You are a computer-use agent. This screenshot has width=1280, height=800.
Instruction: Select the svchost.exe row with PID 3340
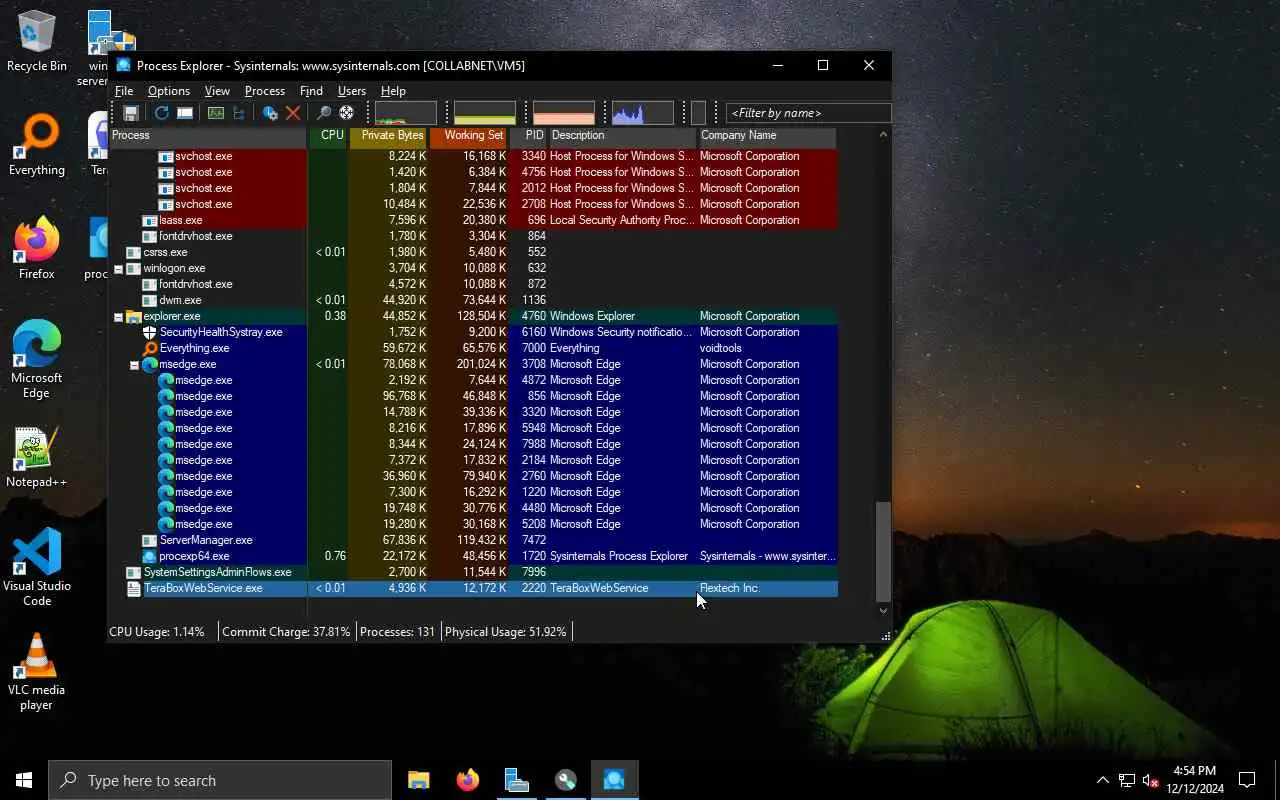[473, 156]
